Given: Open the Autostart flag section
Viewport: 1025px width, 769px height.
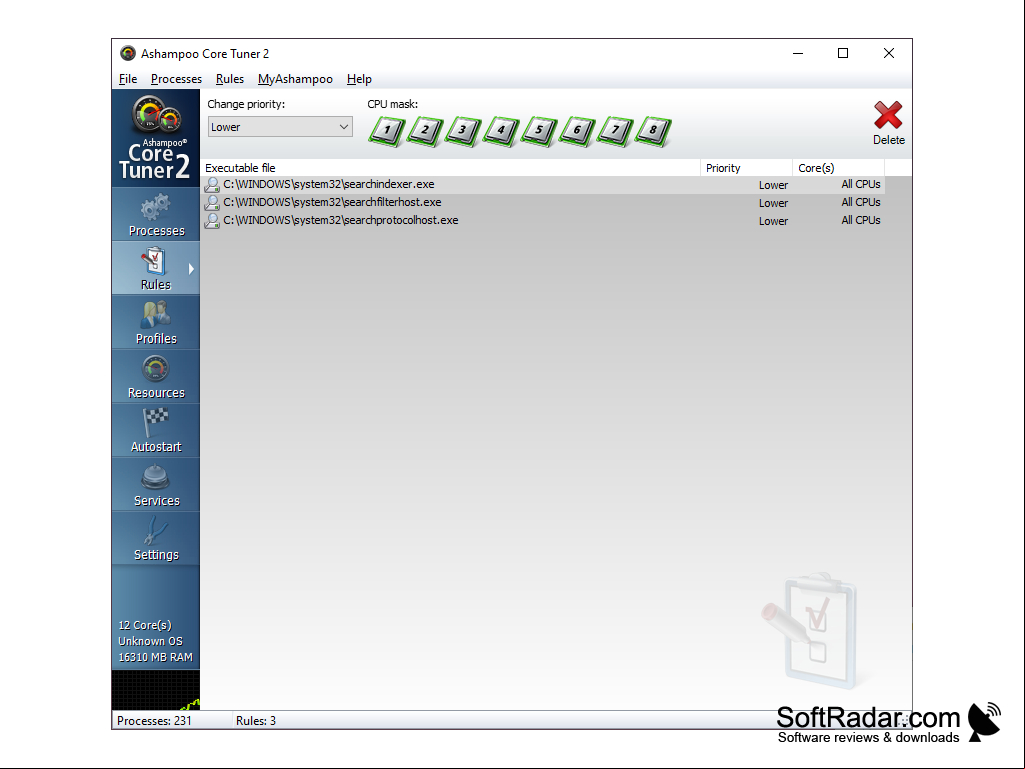Looking at the screenshot, I should click(156, 430).
